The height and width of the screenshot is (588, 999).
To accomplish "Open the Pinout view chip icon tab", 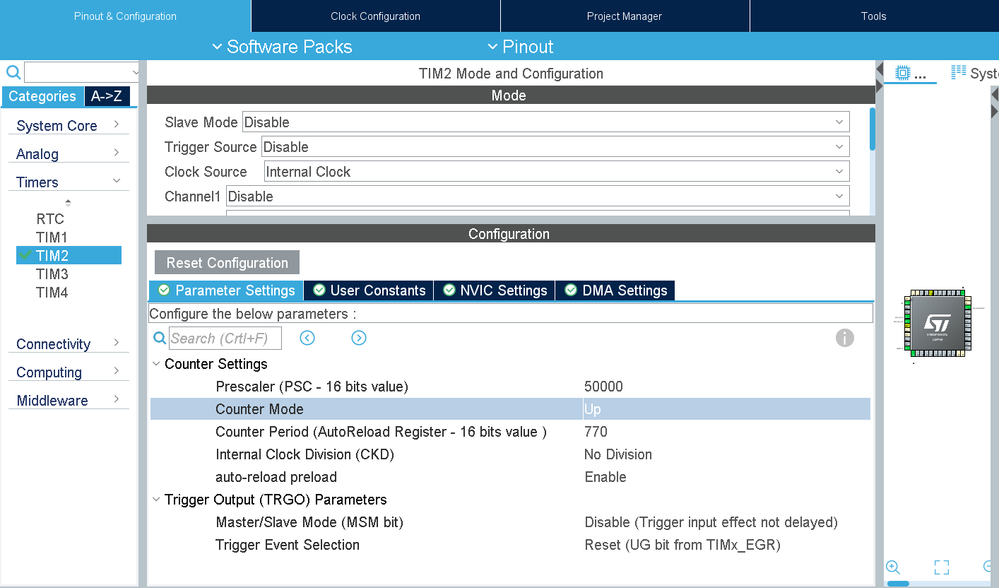I will pos(910,73).
